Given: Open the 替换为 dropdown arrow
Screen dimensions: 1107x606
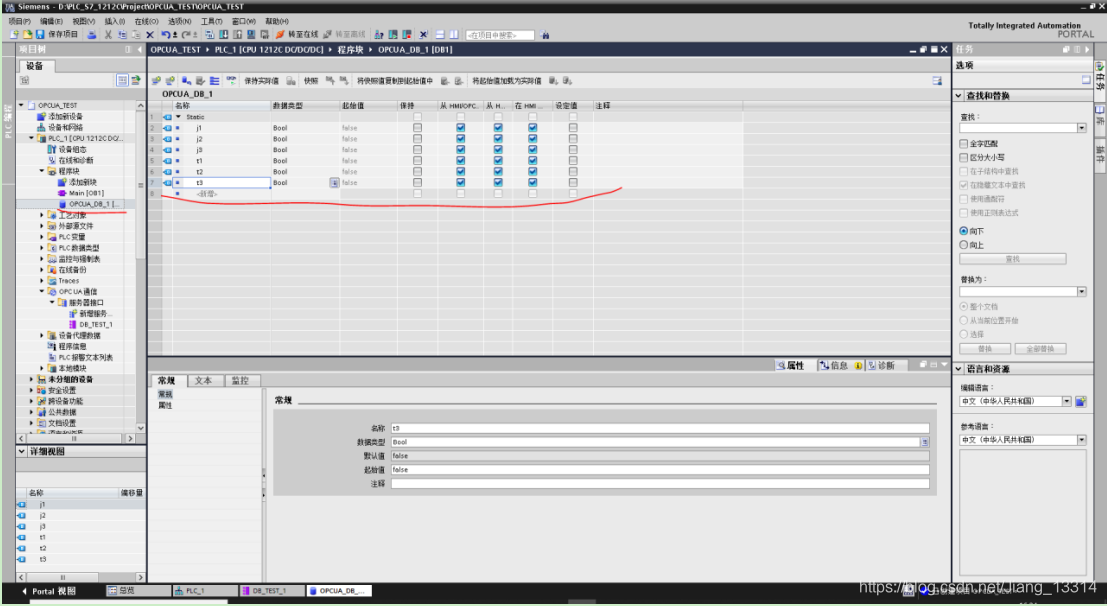Looking at the screenshot, I should click(1082, 292).
